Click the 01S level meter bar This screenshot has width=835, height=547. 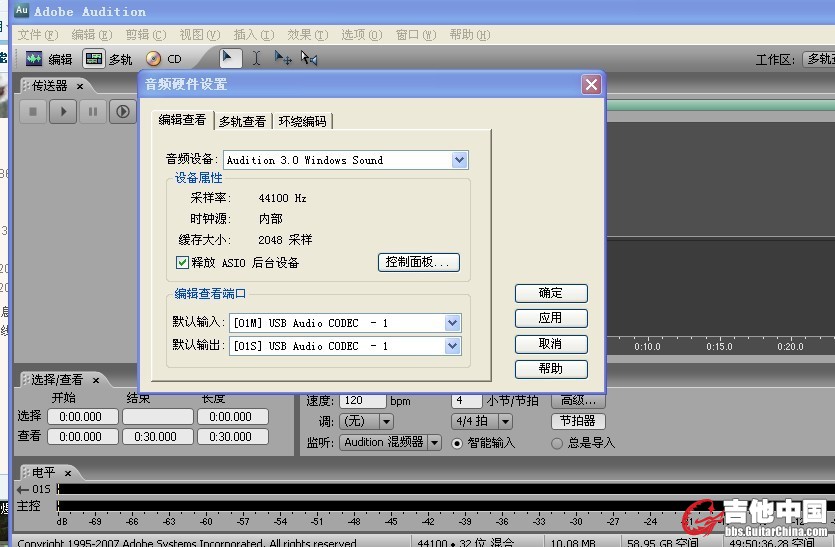tap(446, 489)
